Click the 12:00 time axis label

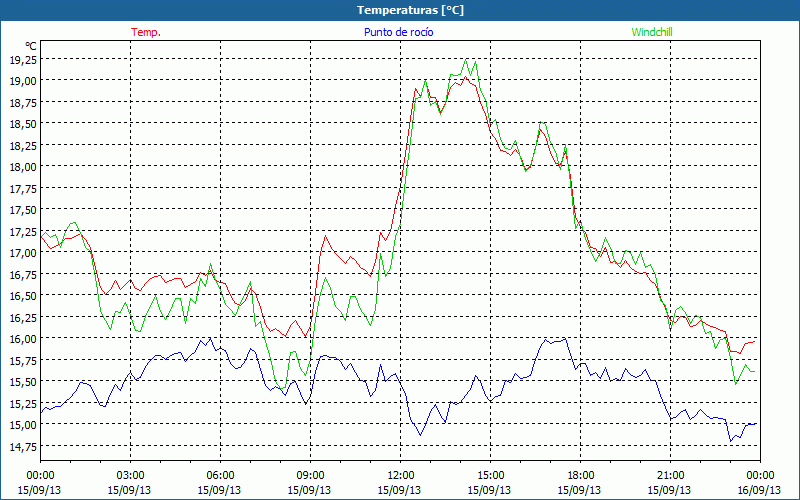coord(401,476)
